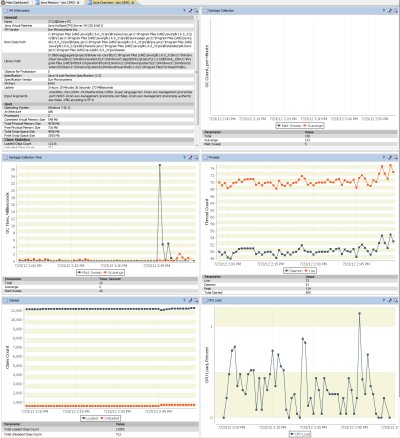Select the Total Loaded Class Count row
Screen dimensions: 400x438
(x=100, y=429)
